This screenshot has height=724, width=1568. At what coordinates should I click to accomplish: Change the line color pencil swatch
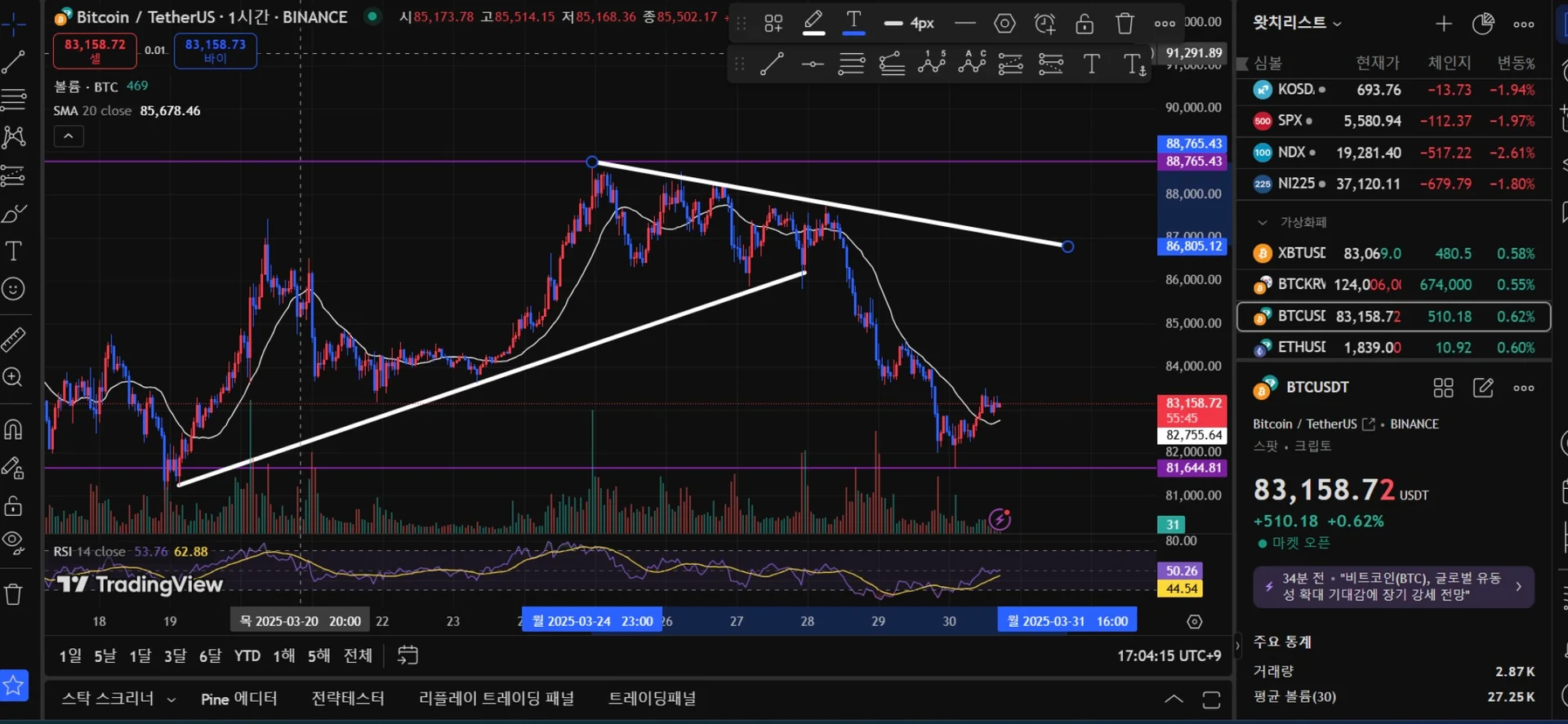pyautogui.click(x=813, y=24)
